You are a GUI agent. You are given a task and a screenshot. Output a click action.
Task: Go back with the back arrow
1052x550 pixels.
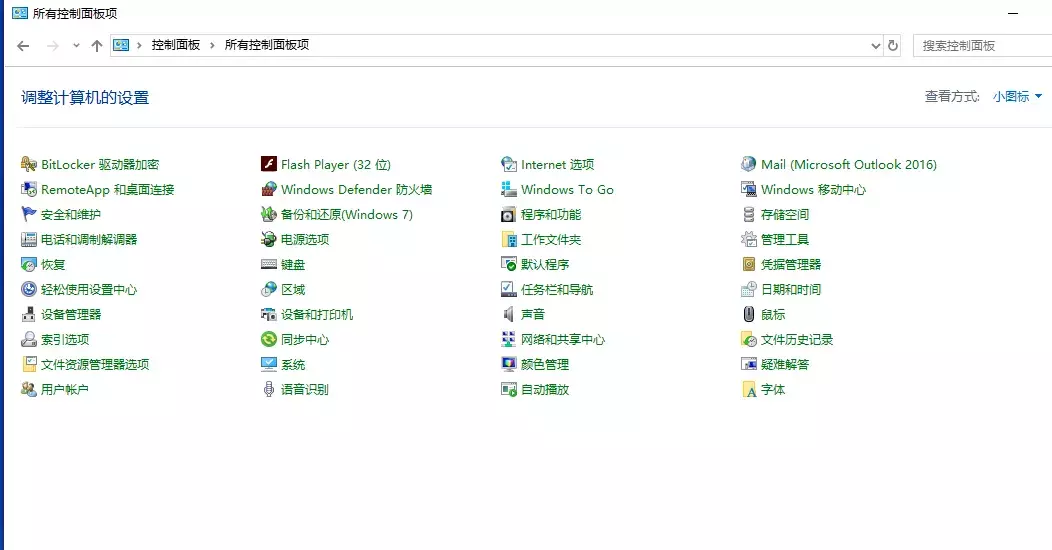pos(23,46)
